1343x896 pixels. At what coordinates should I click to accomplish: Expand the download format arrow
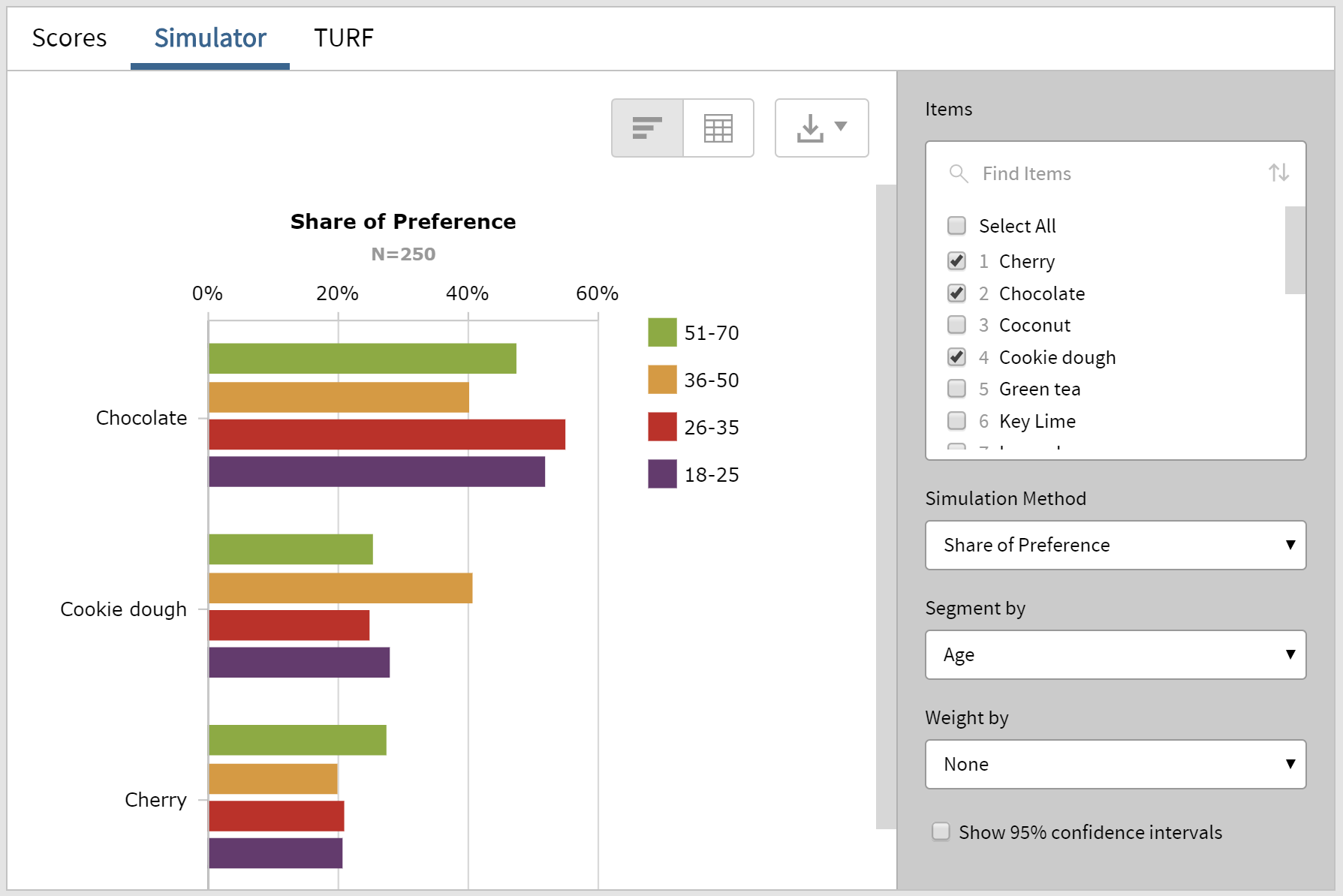[842, 128]
